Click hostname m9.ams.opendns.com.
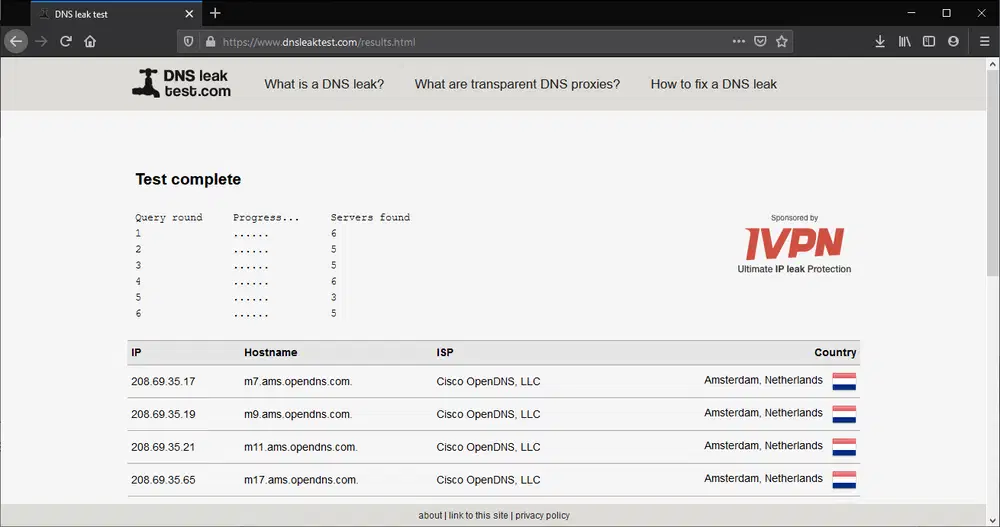This screenshot has height=527, width=1000. tap(298, 414)
